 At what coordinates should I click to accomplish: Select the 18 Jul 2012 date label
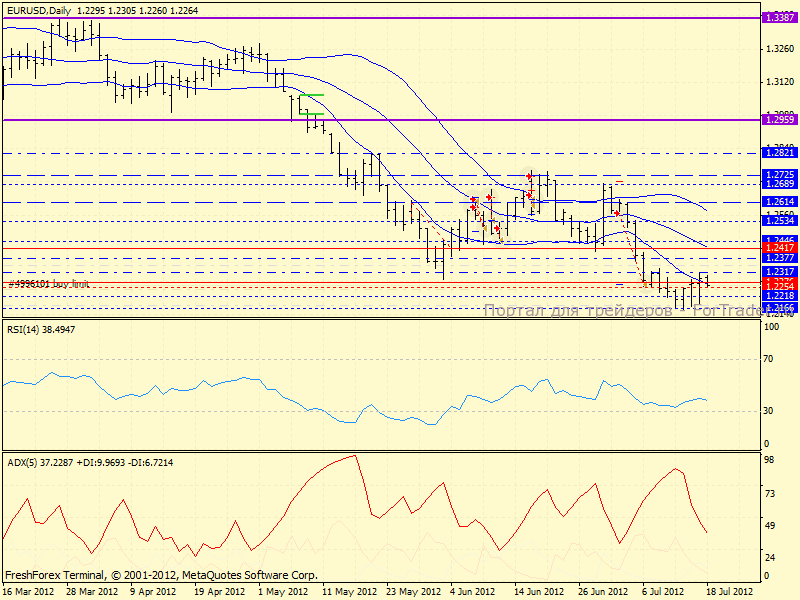[730, 592]
